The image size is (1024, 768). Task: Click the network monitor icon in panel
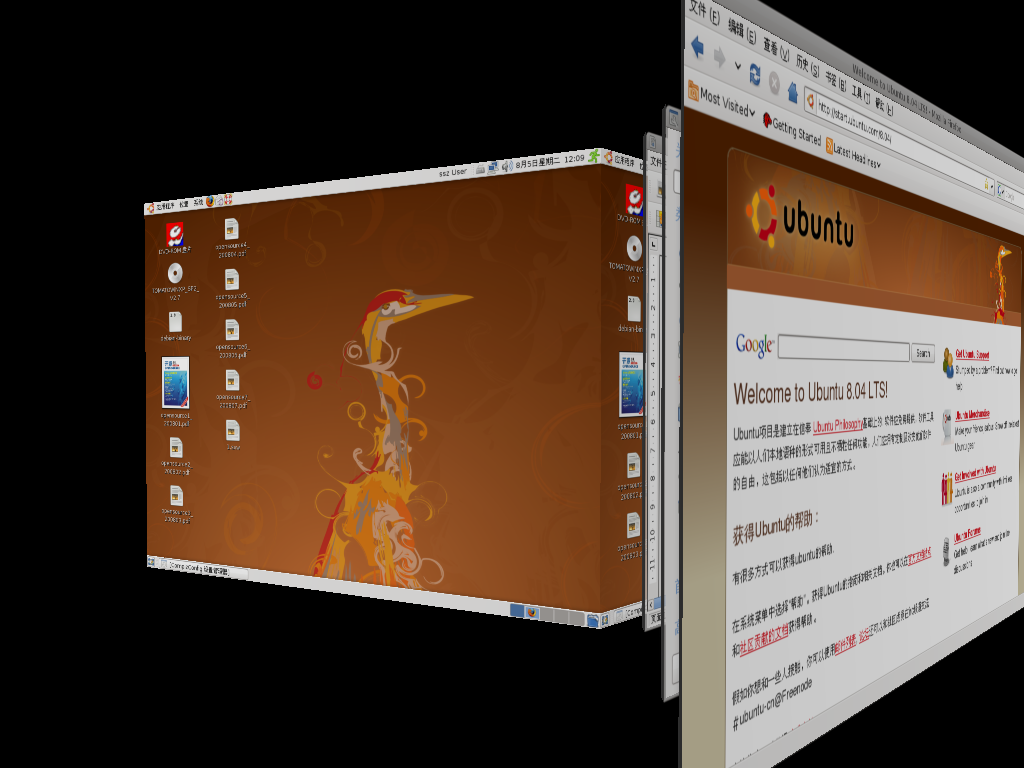[x=492, y=168]
